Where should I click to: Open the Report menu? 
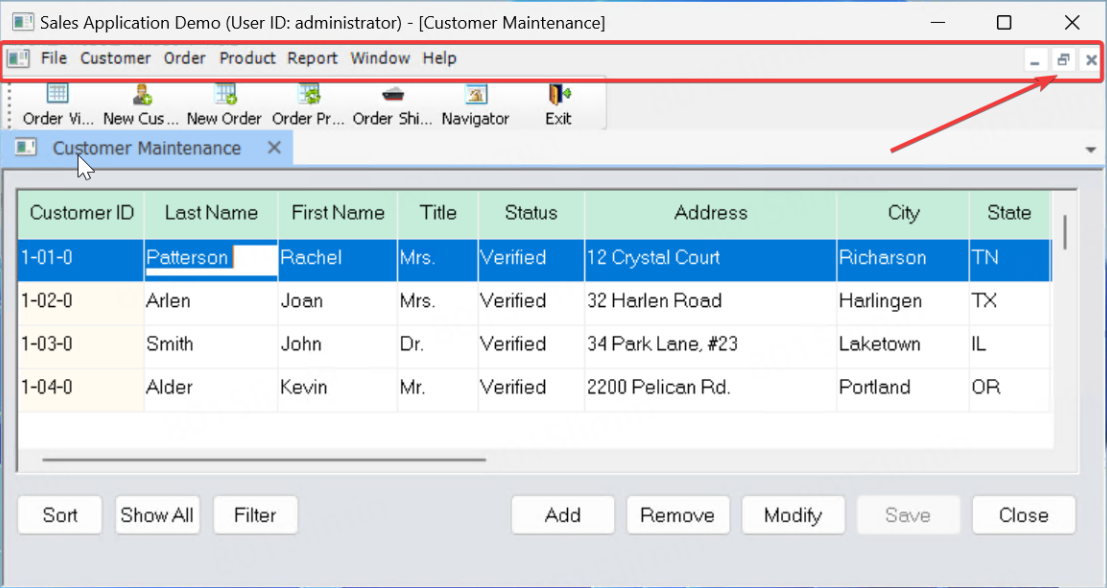pos(312,59)
